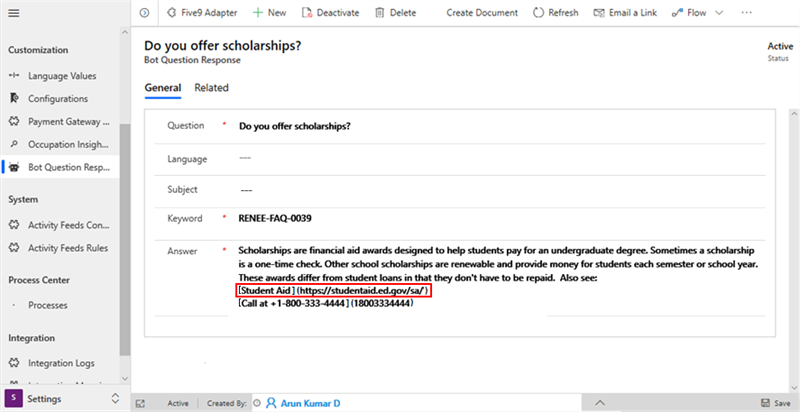
Task: Deactivate this bot question response
Action: 332,13
